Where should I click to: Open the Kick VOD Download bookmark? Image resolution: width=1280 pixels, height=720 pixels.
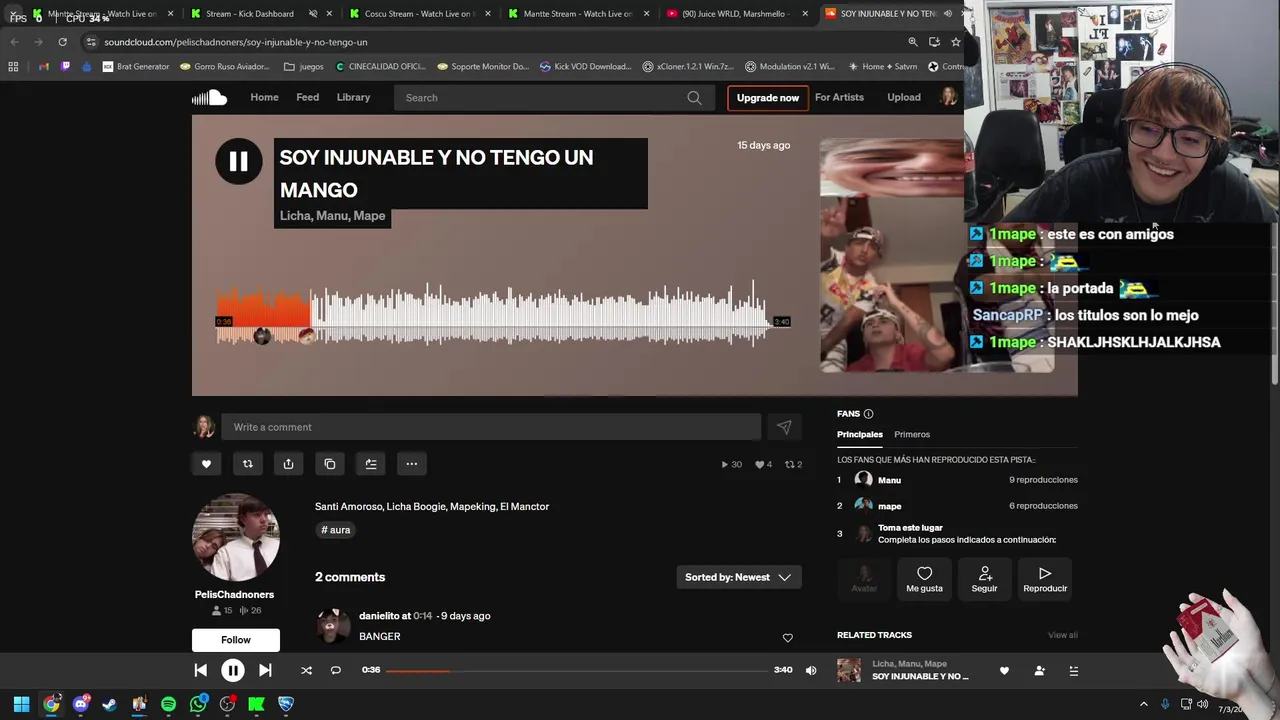(585, 67)
